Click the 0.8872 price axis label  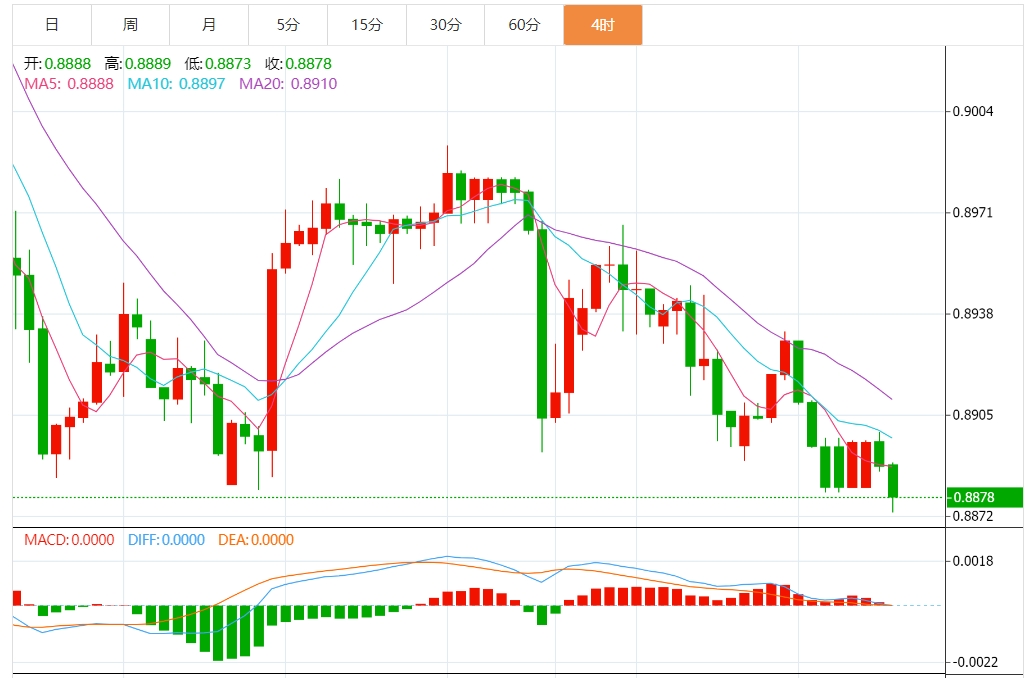pyautogui.click(x=973, y=516)
